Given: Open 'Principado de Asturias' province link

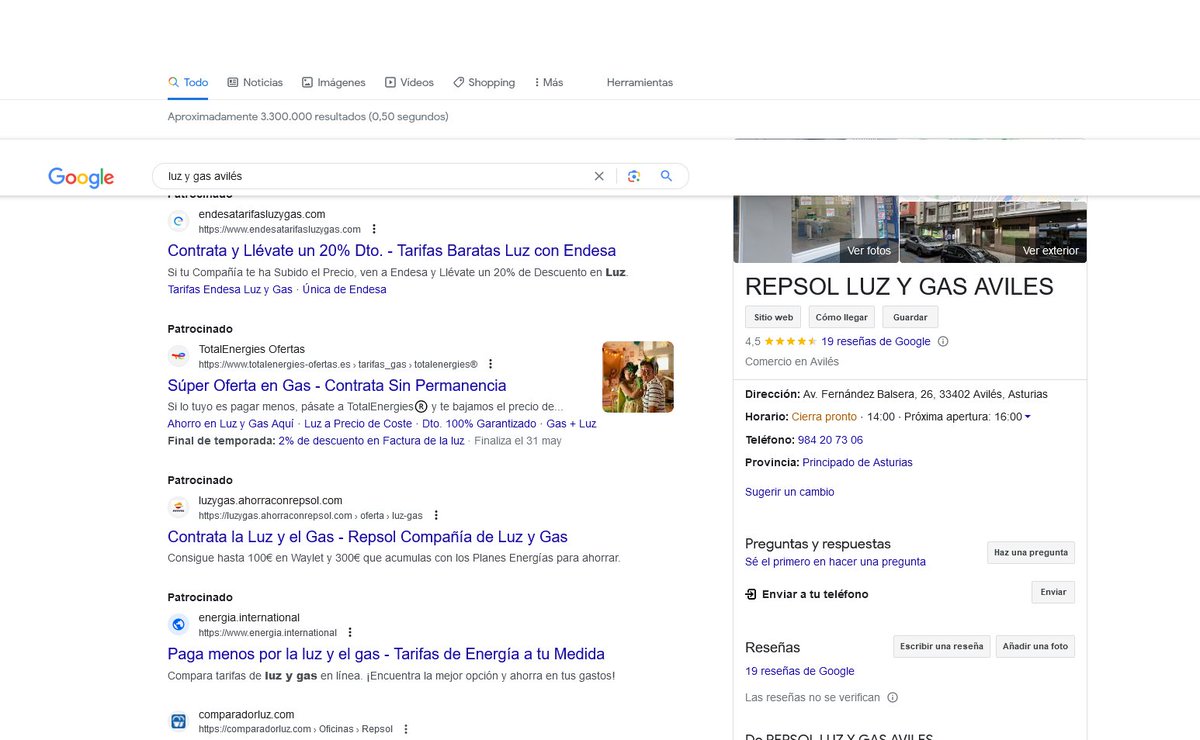Looking at the screenshot, I should point(857,462).
